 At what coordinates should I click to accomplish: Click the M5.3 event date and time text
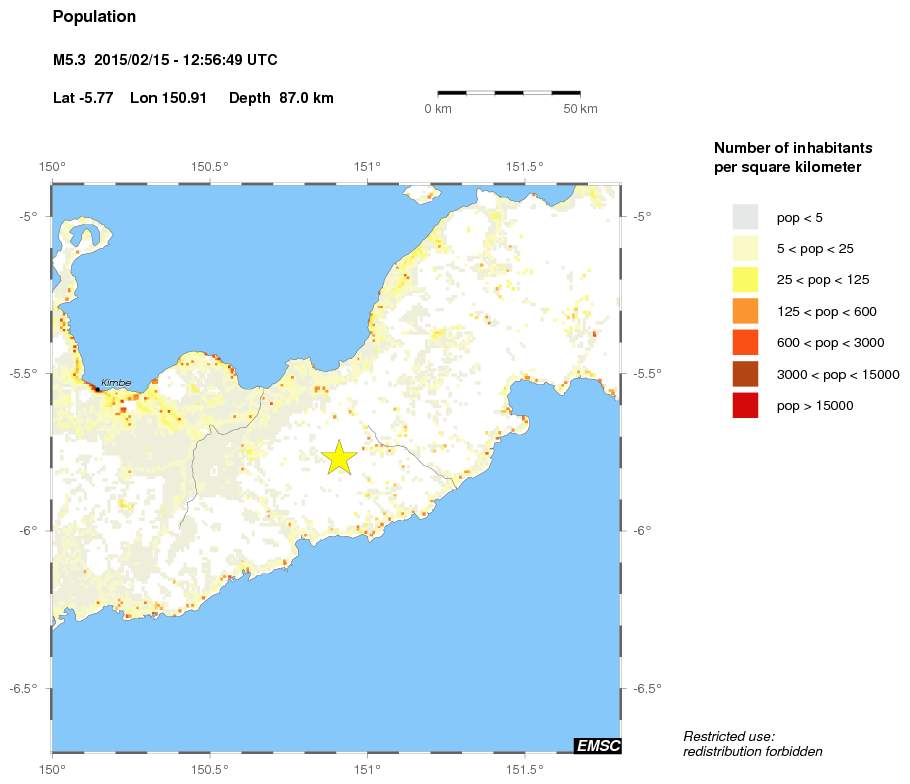click(x=165, y=61)
